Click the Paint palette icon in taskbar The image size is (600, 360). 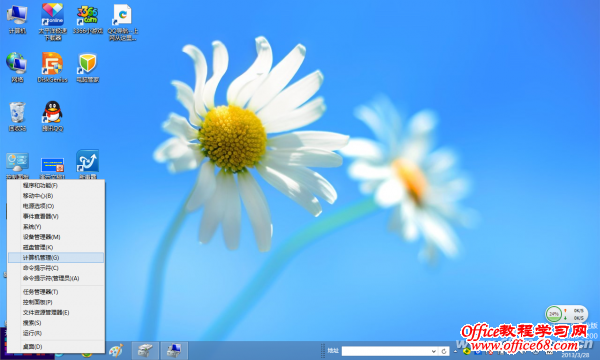coord(116,350)
